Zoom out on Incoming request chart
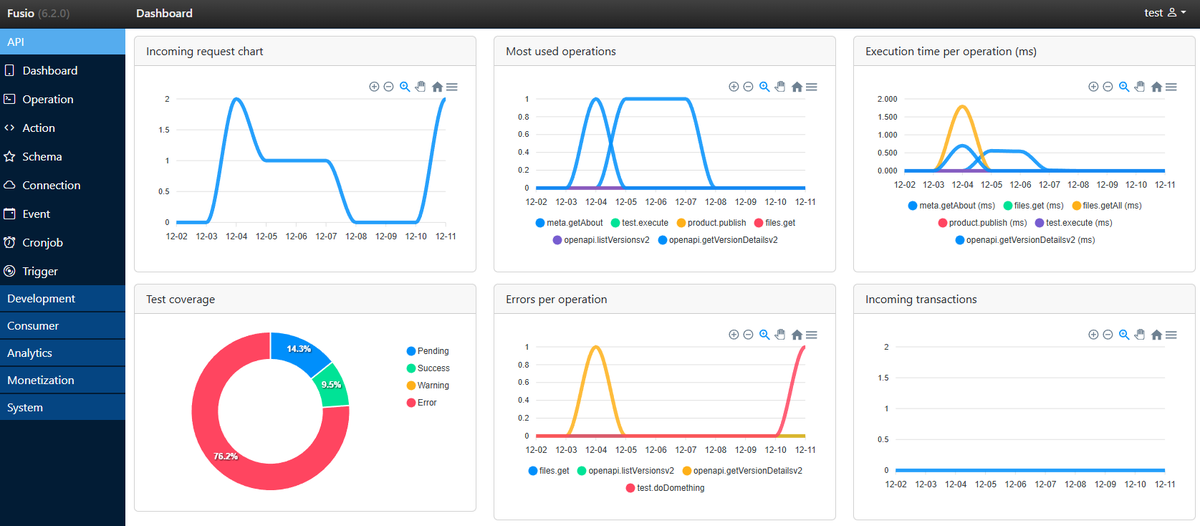1200x526 pixels. click(x=388, y=87)
